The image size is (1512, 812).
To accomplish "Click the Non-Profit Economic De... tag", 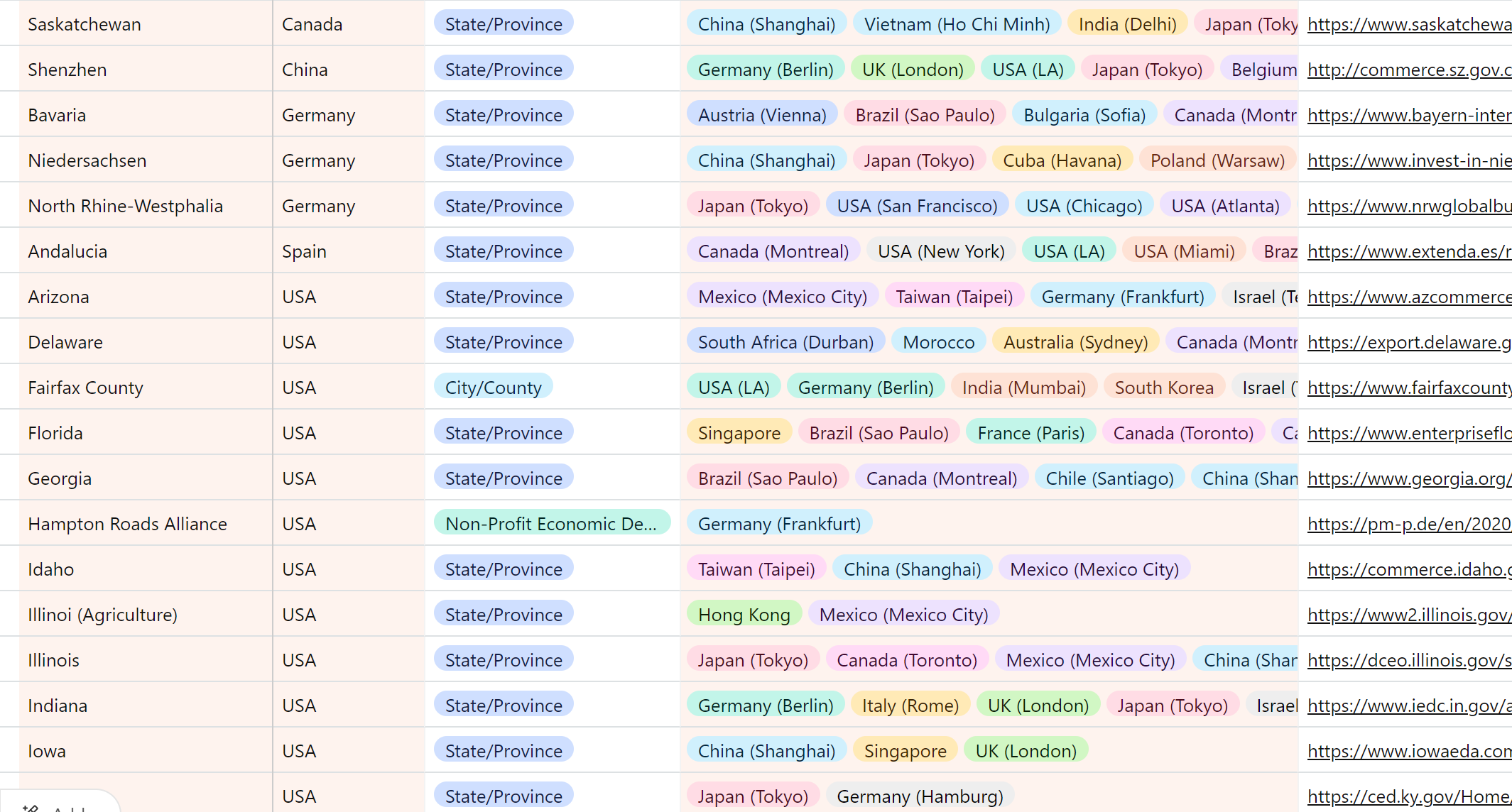I will [550, 524].
